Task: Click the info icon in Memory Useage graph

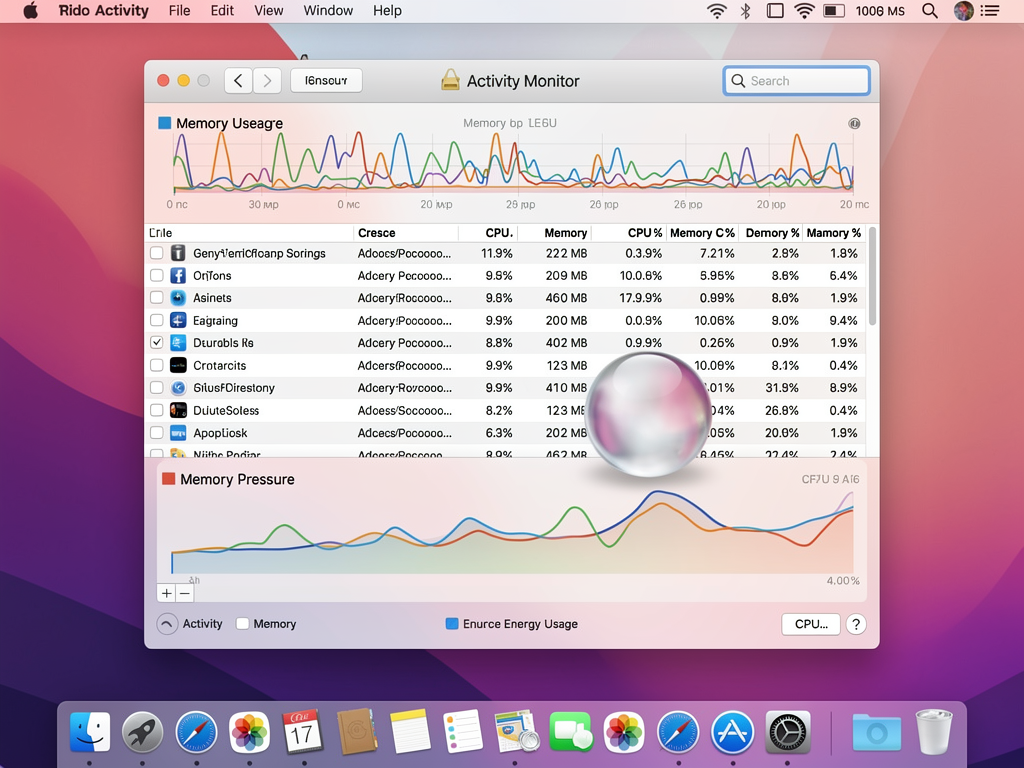Action: 854,123
